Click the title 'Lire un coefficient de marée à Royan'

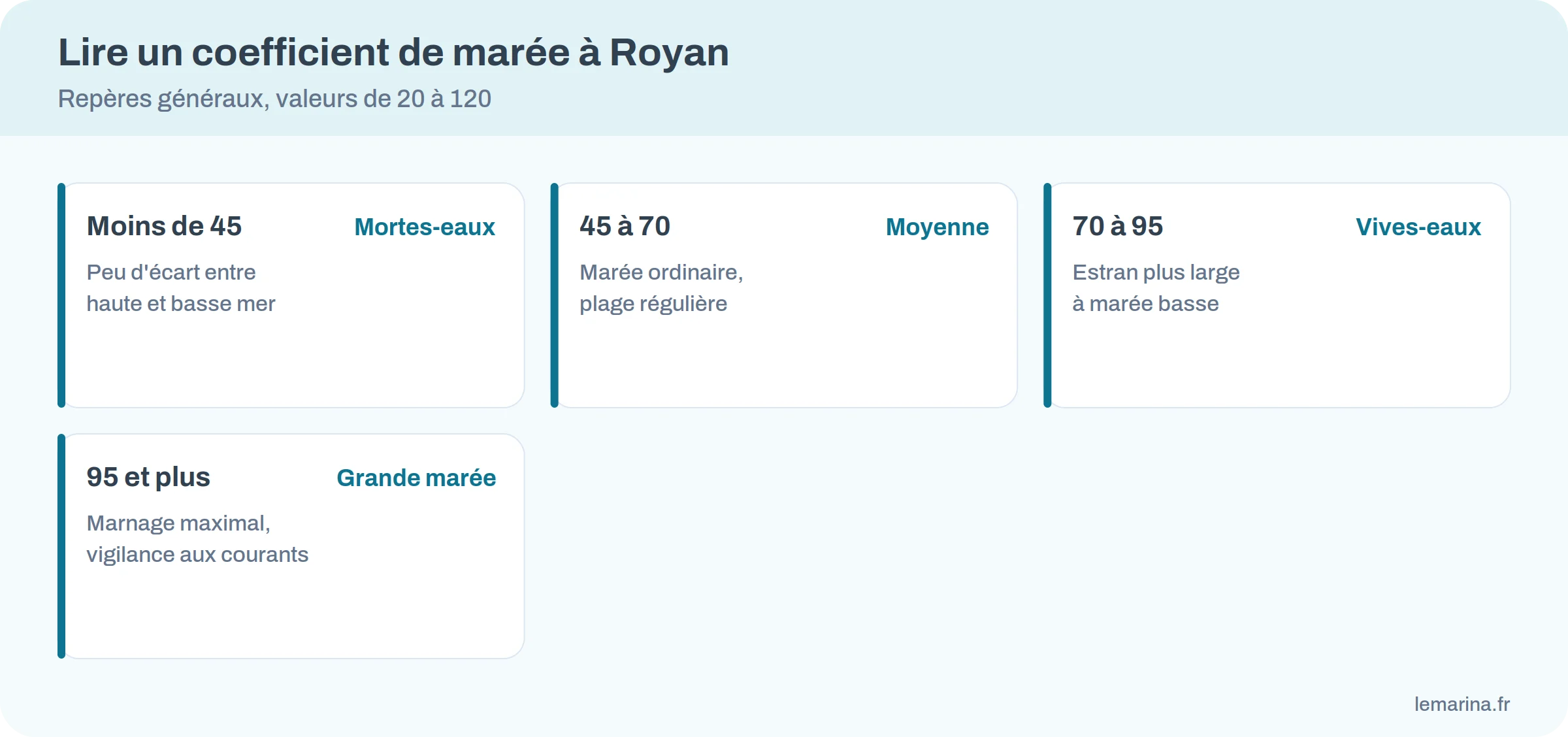click(393, 52)
